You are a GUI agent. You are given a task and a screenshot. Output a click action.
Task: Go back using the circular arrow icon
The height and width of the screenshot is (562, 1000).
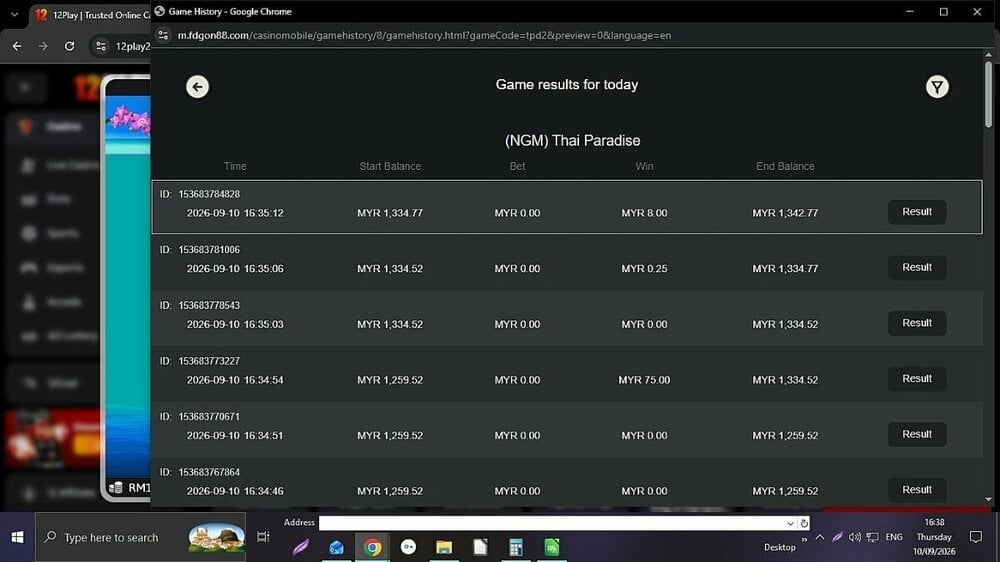click(197, 87)
